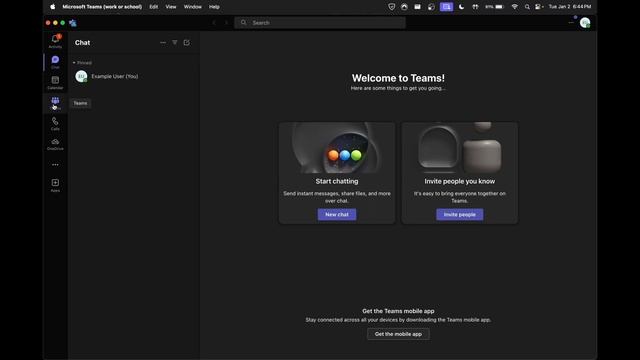Open the profile avatar menu

[x=585, y=23]
